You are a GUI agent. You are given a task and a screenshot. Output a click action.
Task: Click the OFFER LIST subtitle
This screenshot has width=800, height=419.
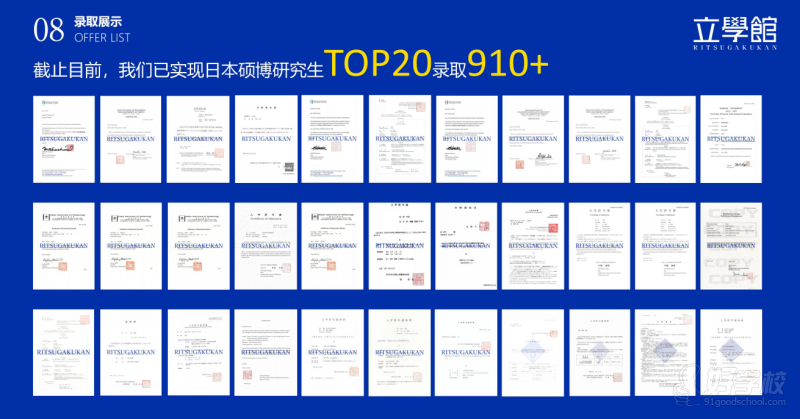point(98,38)
